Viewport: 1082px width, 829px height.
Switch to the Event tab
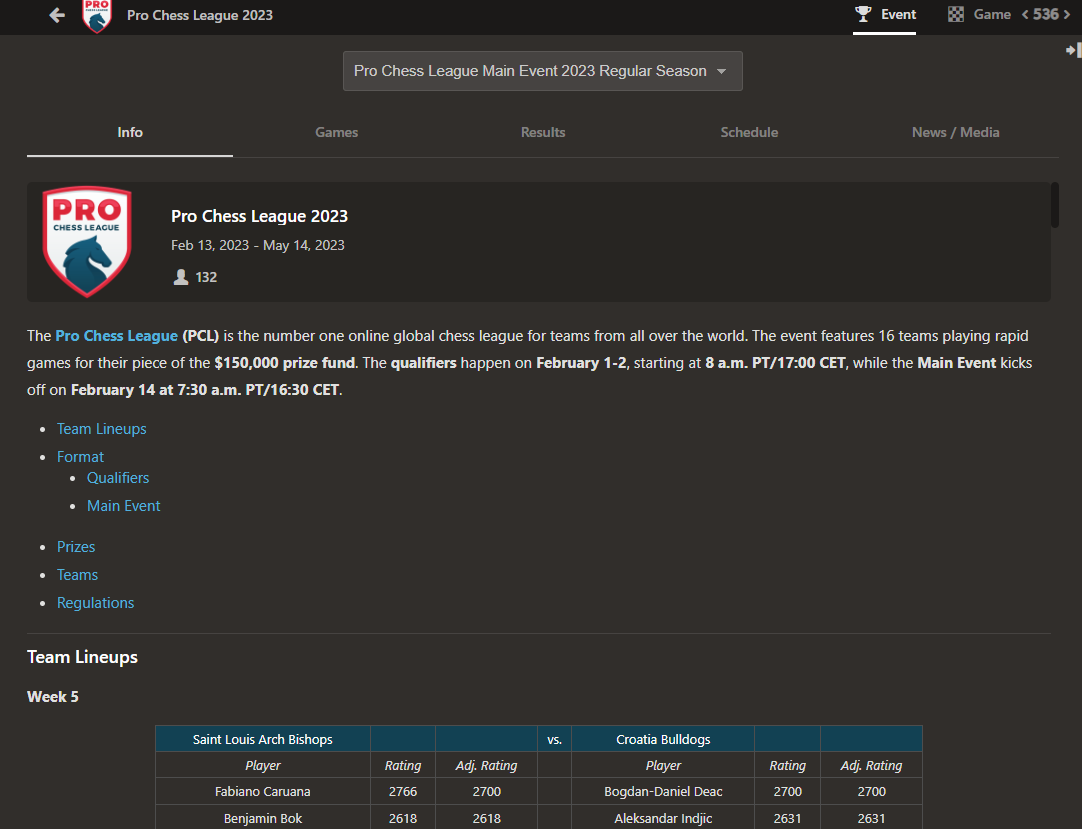tap(885, 14)
